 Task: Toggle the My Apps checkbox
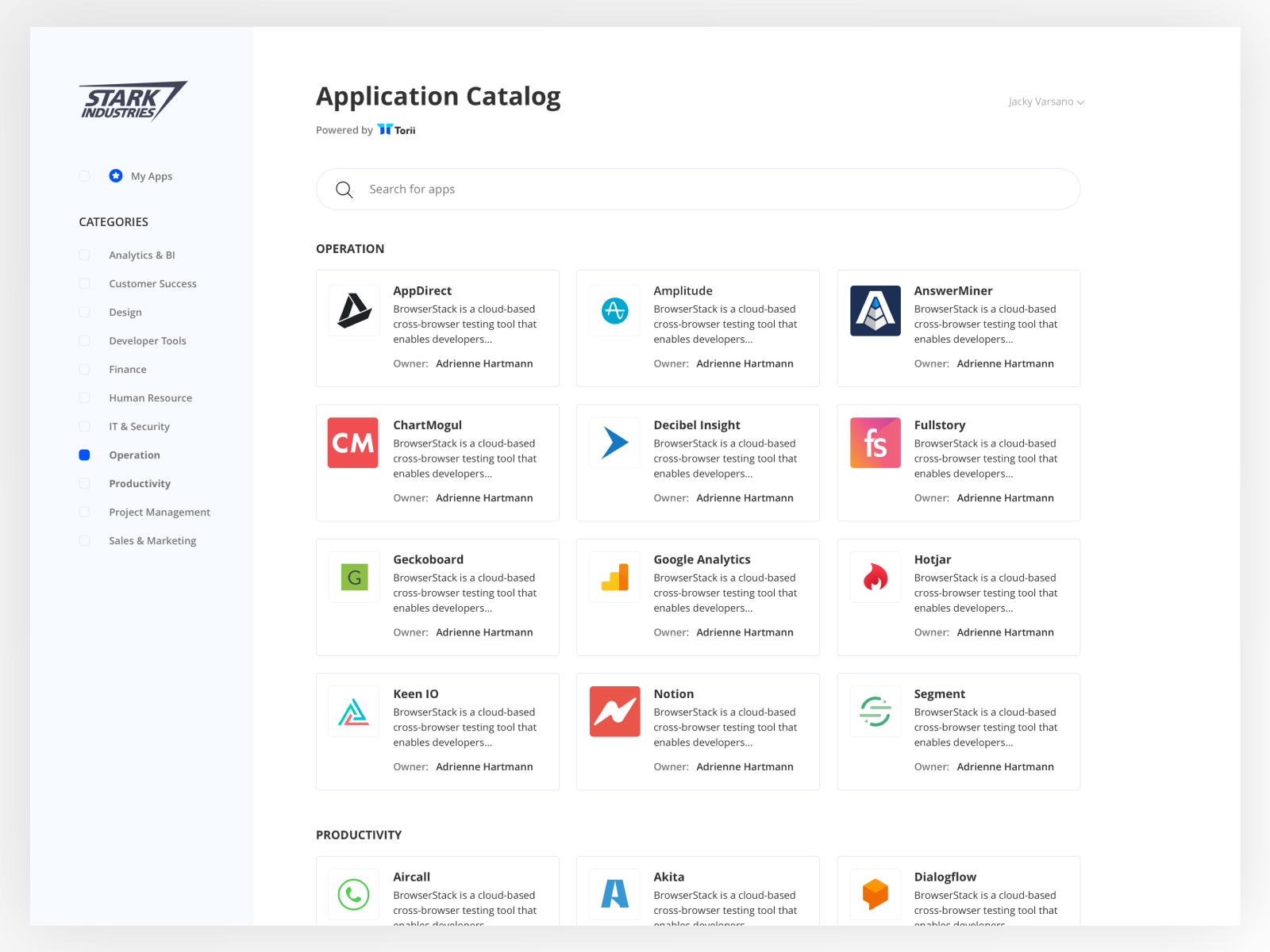[84, 176]
